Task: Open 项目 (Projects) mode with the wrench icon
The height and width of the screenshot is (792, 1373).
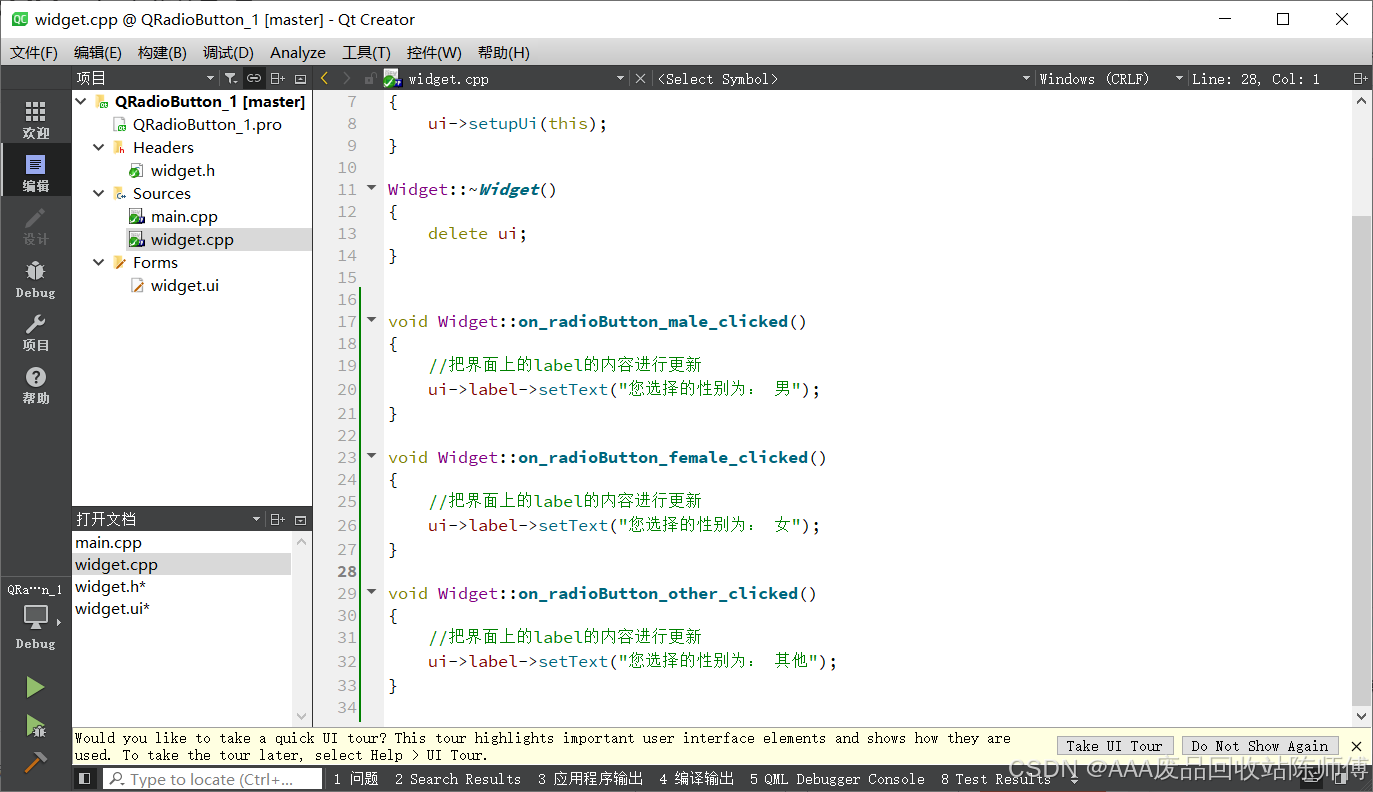Action: (35, 332)
